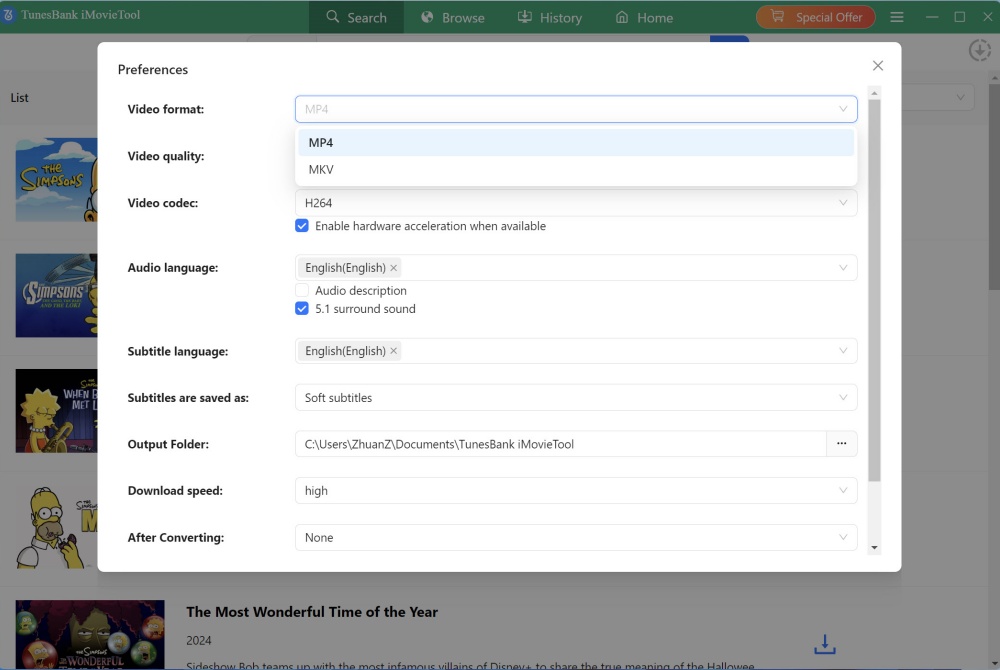Viewport: 1000px width, 670px height.
Task: Open the Download speed dropdown
Action: (576, 491)
